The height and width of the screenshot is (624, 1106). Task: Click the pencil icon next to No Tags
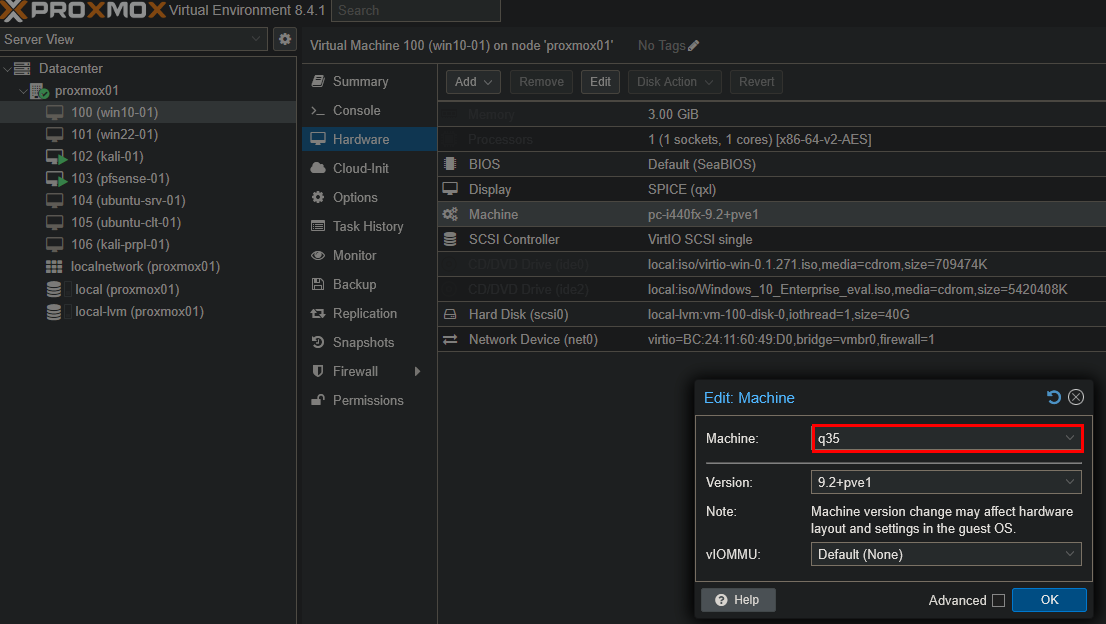(x=694, y=46)
